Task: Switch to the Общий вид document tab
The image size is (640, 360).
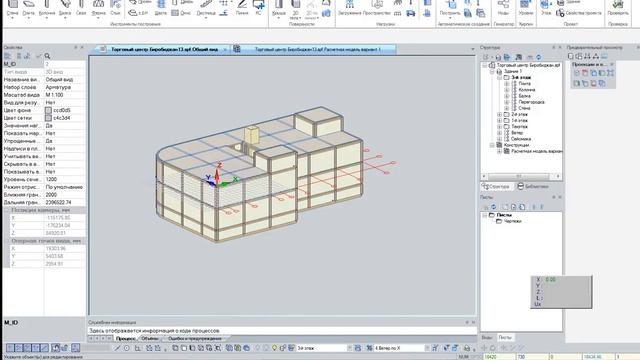Action: click(164, 49)
